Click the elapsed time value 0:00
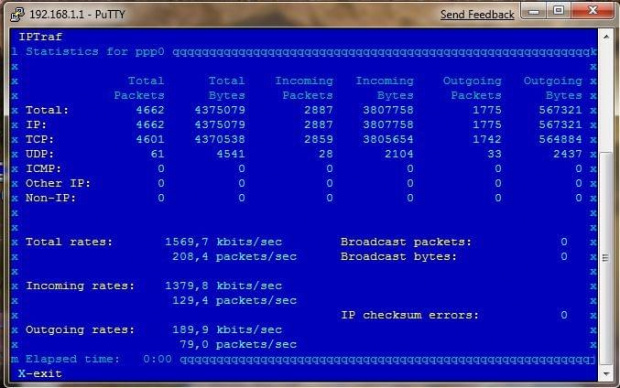Viewport: 620px width, 388px height. tap(157, 359)
